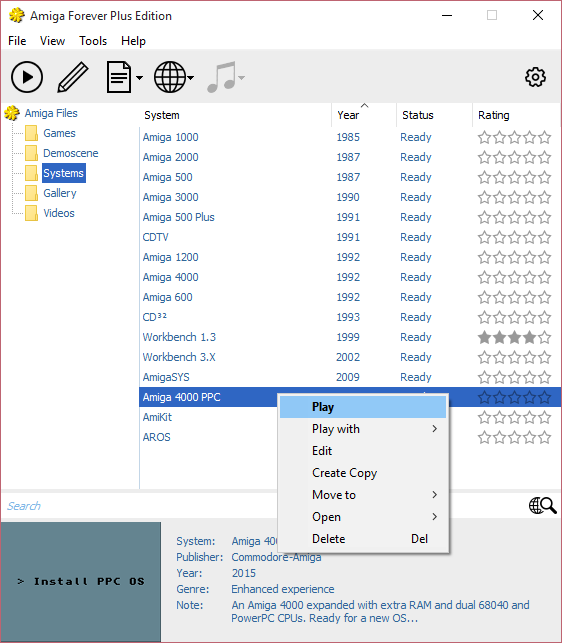This screenshot has width=562, height=643.
Task: Click the Edit pencil icon
Action: 73,77
